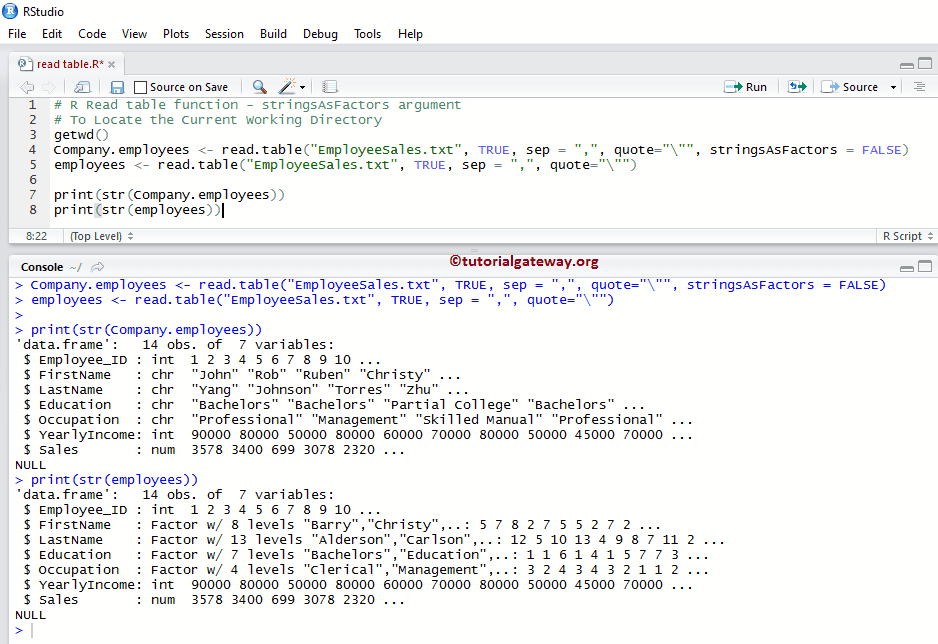Click the back navigation arrow in editor toolbar
This screenshot has height=644, width=938.
tap(27, 87)
